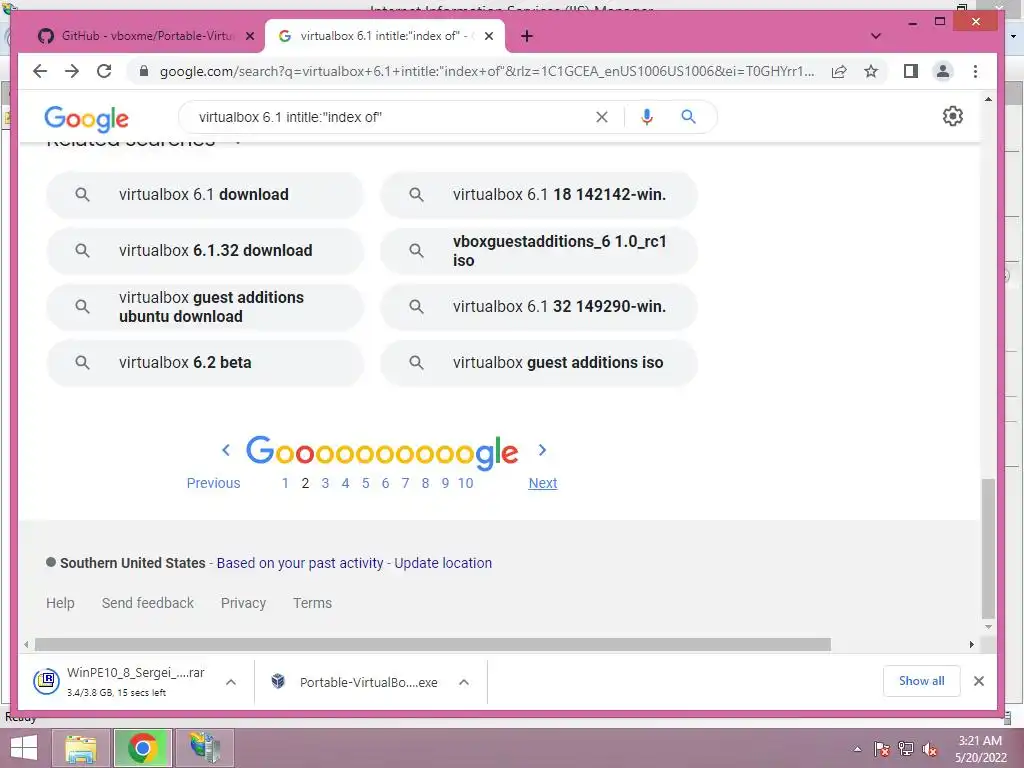The image size is (1024, 768).
Task: Open results page 7
Action: click(406, 483)
